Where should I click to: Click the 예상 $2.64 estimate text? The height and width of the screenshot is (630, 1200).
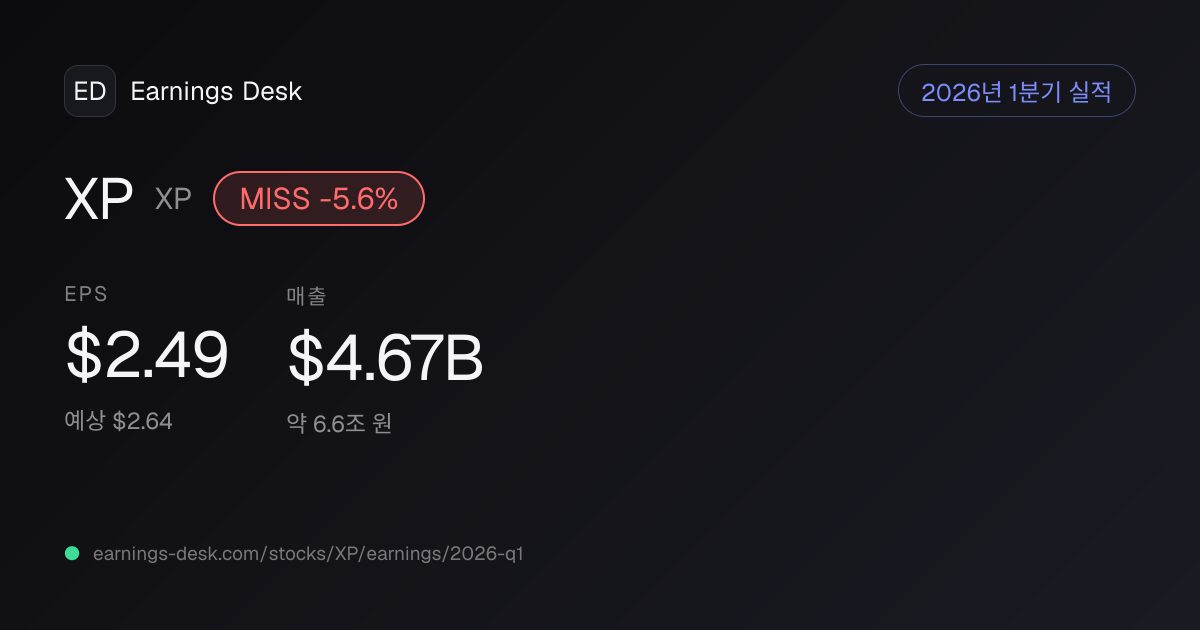pyautogui.click(x=119, y=421)
